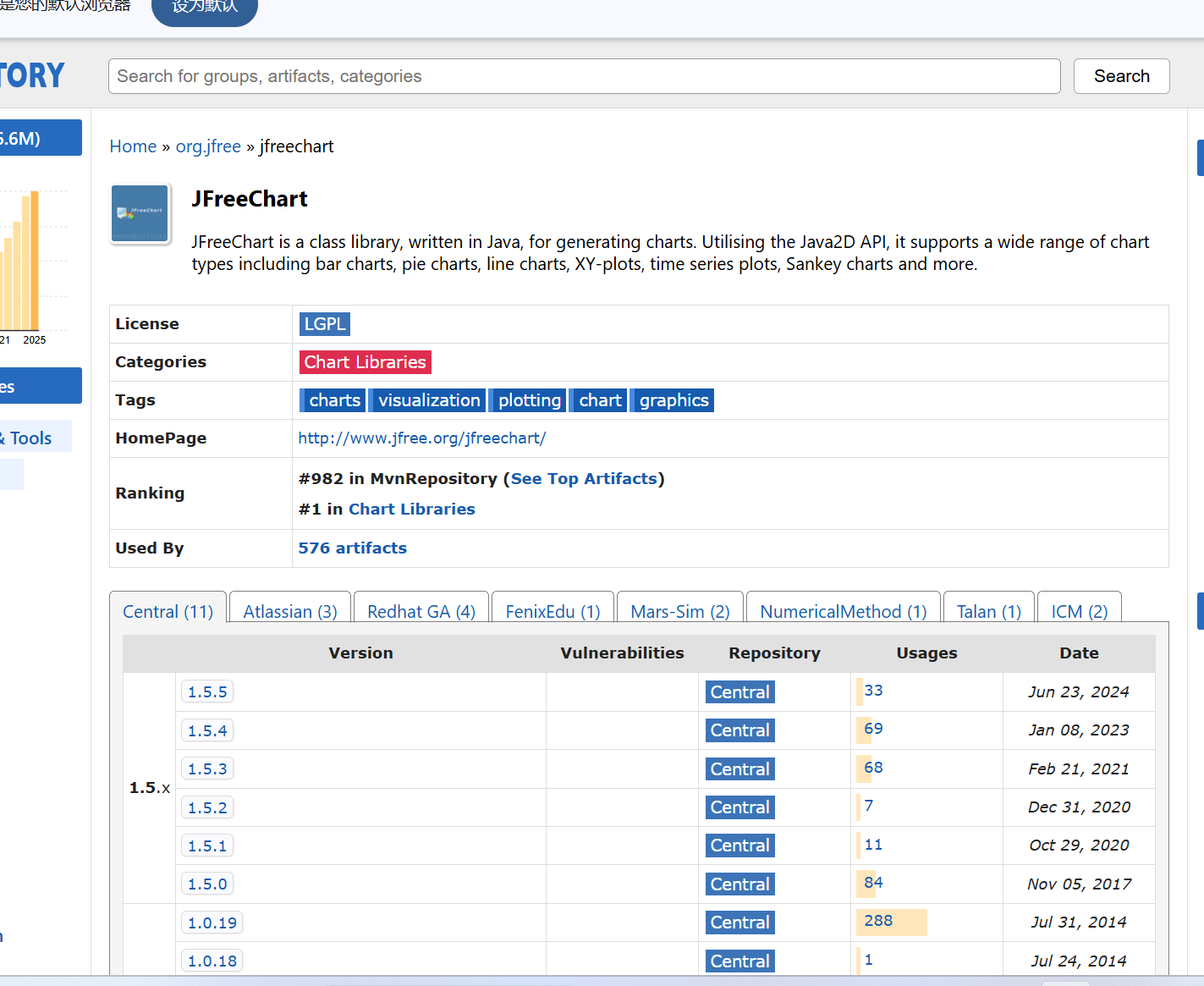This screenshot has height=986, width=1204.
Task: Click Central repository badge for 1.5.1
Action: (x=740, y=846)
